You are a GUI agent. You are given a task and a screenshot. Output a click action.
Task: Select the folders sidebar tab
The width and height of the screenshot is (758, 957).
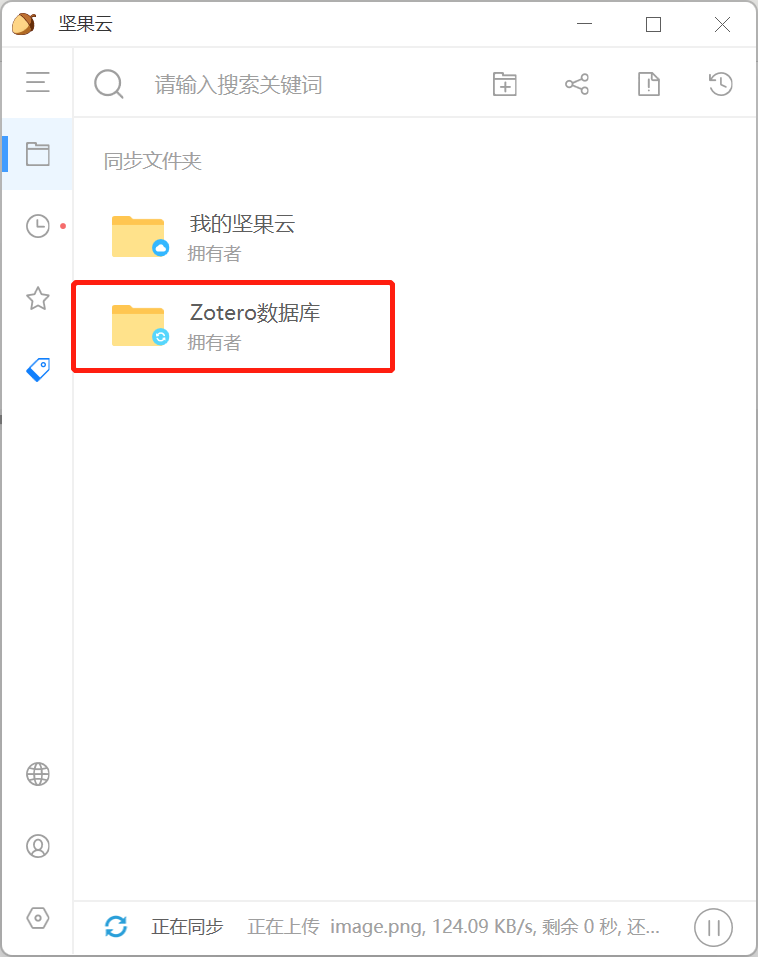(x=37, y=154)
